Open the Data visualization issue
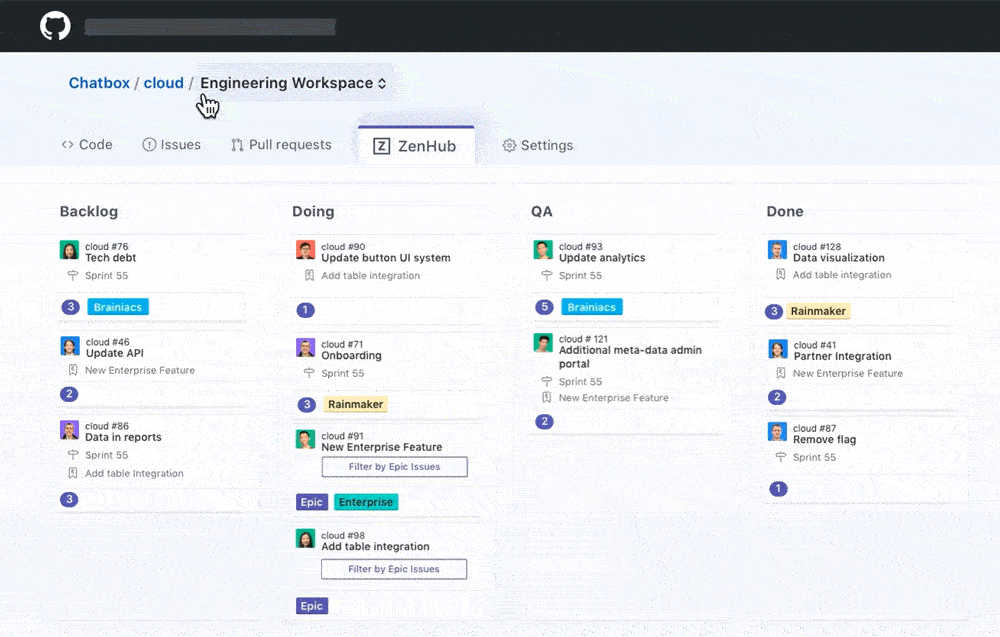 839,258
